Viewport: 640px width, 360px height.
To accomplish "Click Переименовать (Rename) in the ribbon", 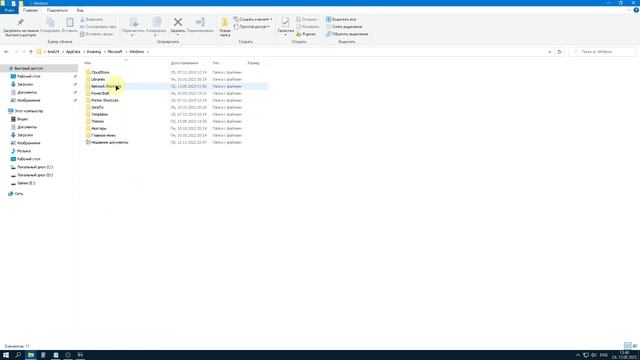I will pyautogui.click(x=200, y=25).
